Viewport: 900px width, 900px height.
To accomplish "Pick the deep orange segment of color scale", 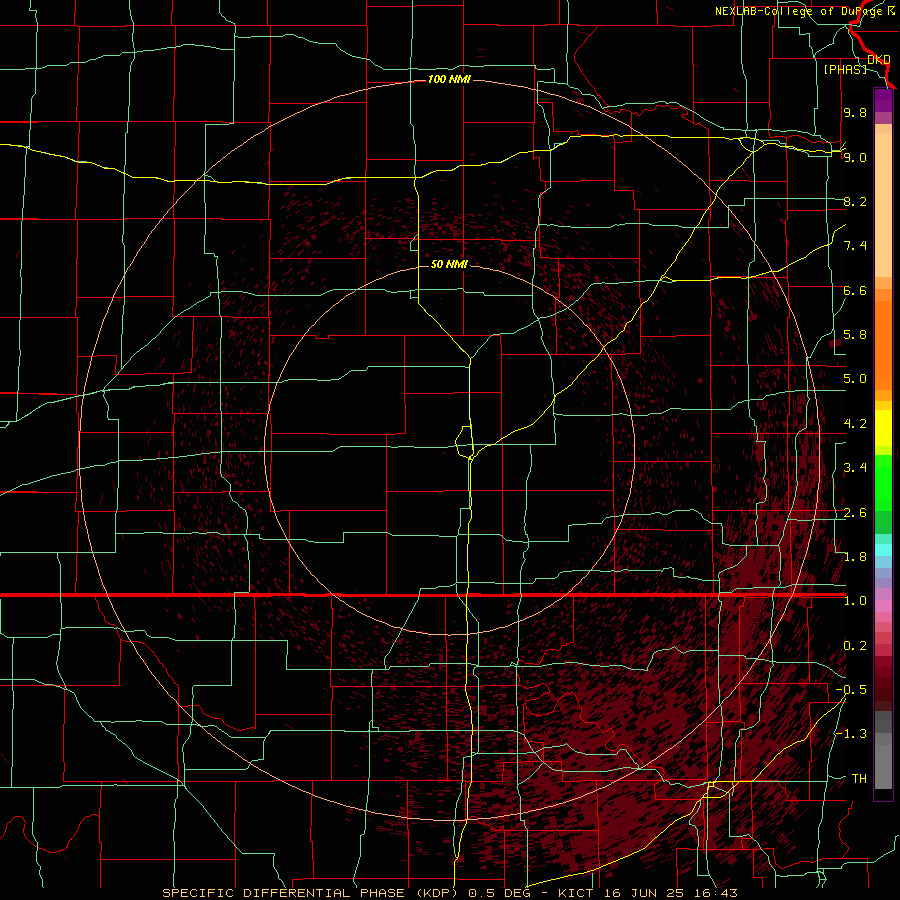I will [883, 344].
